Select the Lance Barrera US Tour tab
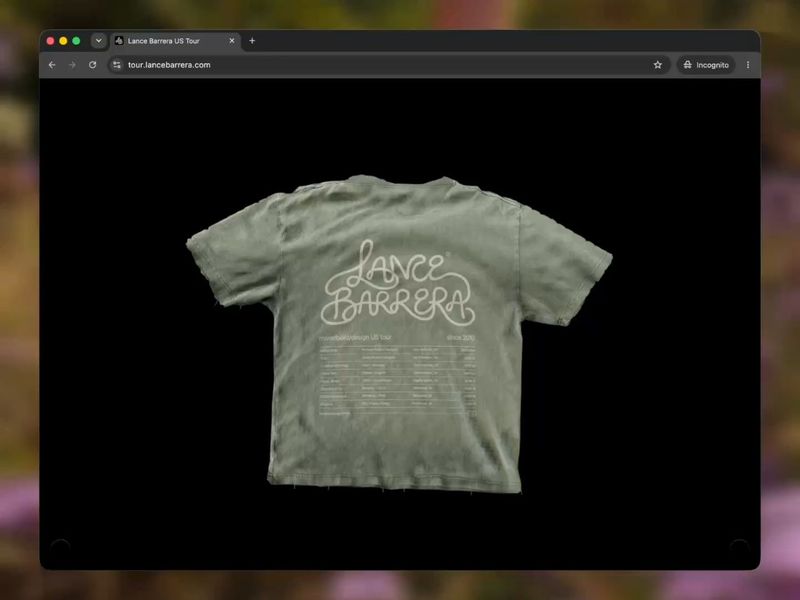Viewport: 800px width, 600px height. [x=175, y=41]
